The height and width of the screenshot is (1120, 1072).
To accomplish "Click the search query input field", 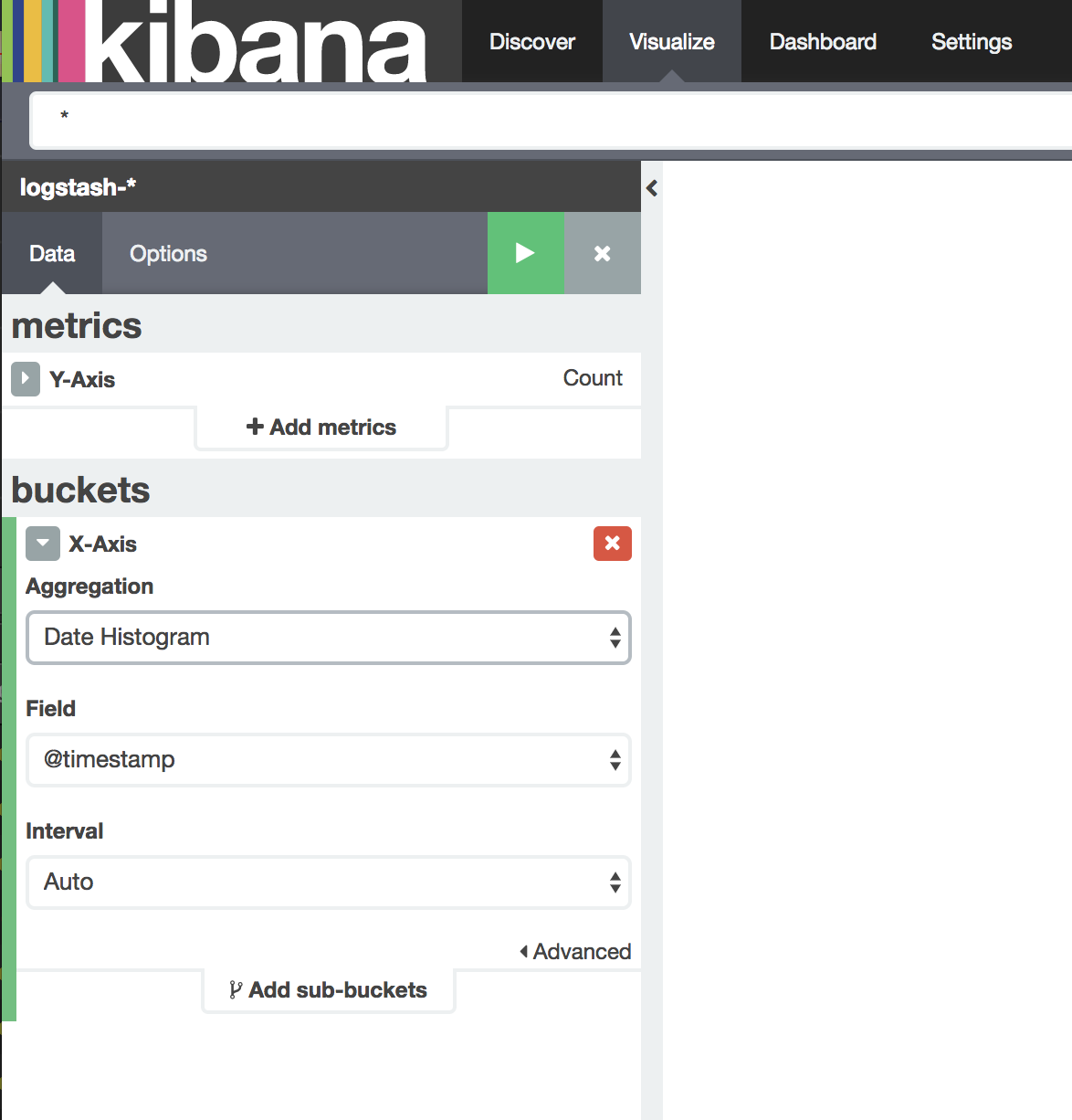I will (552, 120).
